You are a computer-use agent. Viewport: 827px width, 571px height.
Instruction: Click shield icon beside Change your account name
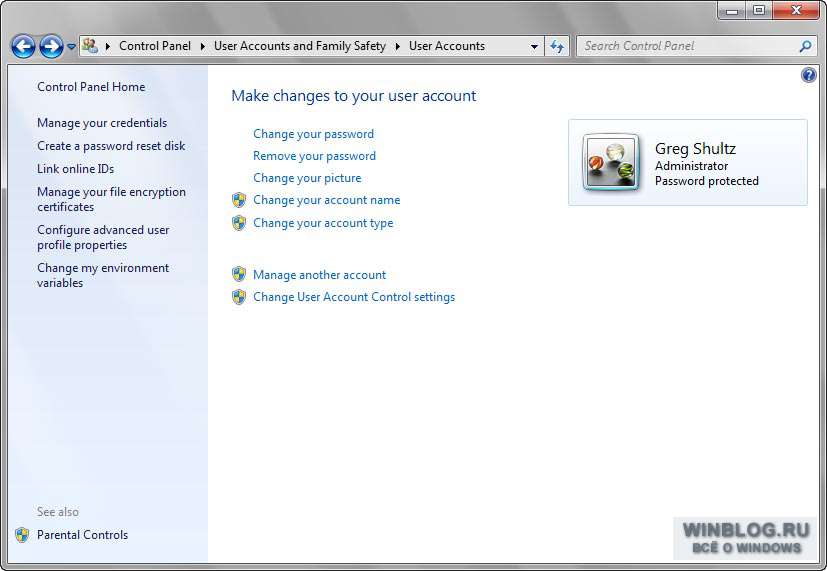point(239,200)
